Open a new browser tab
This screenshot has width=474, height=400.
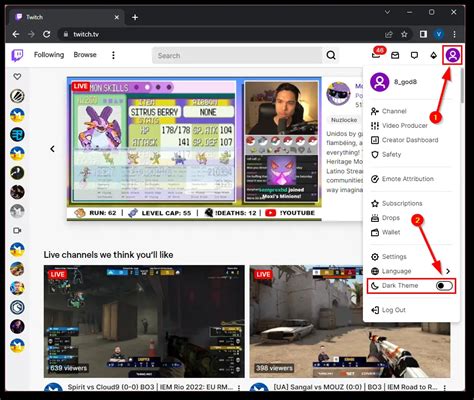click(x=135, y=17)
